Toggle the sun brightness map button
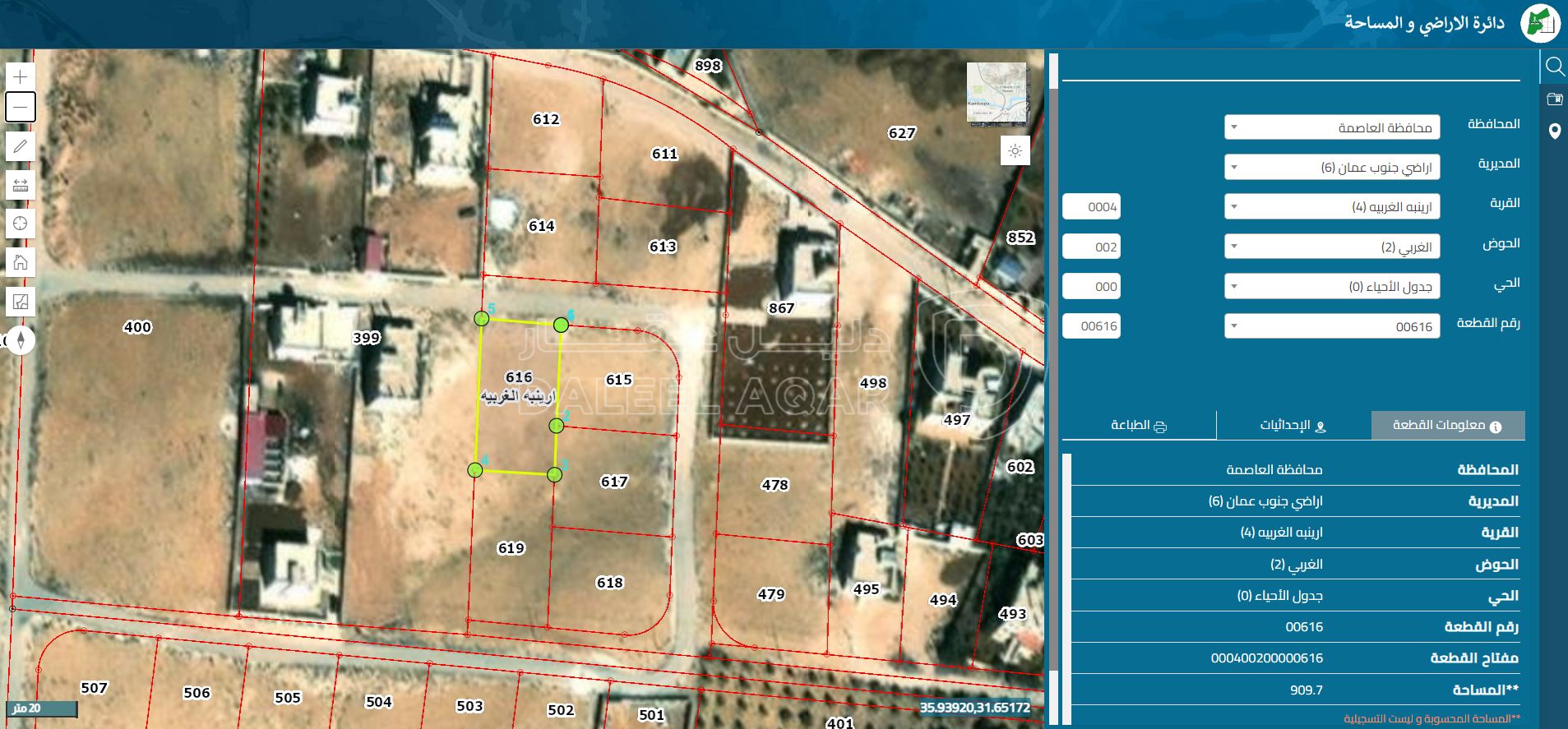Screen dimensions: 1568x729 tap(1015, 151)
